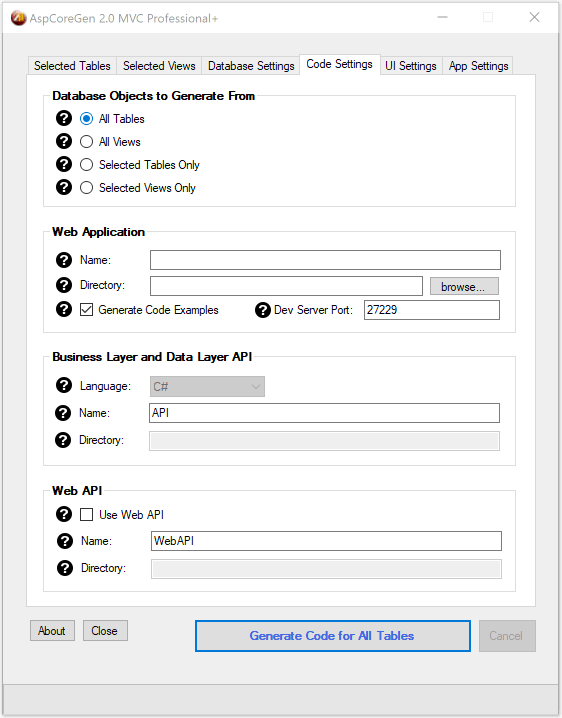This screenshot has height=718, width=562.
Task: Click help icon beside All Views
Action: point(64,141)
